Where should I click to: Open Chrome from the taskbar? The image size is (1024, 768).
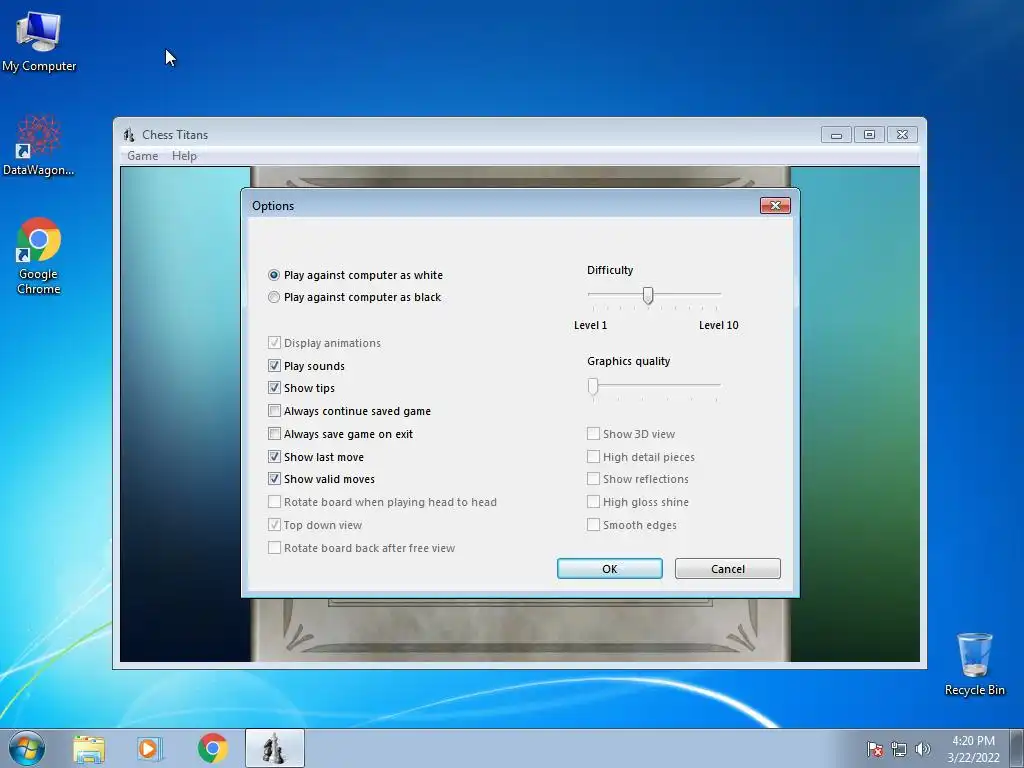tap(212, 748)
